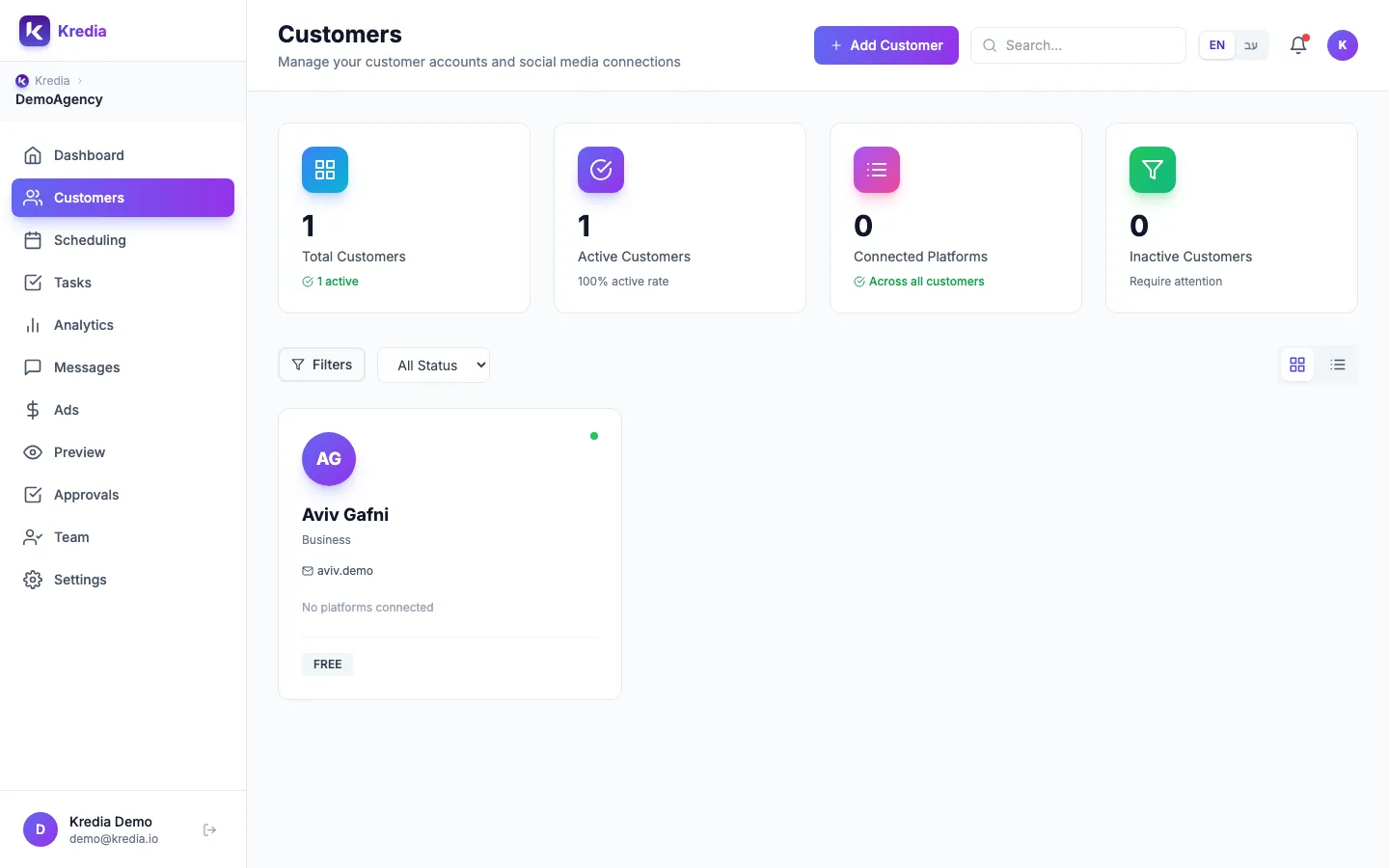The width and height of the screenshot is (1389, 868).
Task: Click the demo@kredia.io email text
Action: (x=114, y=839)
